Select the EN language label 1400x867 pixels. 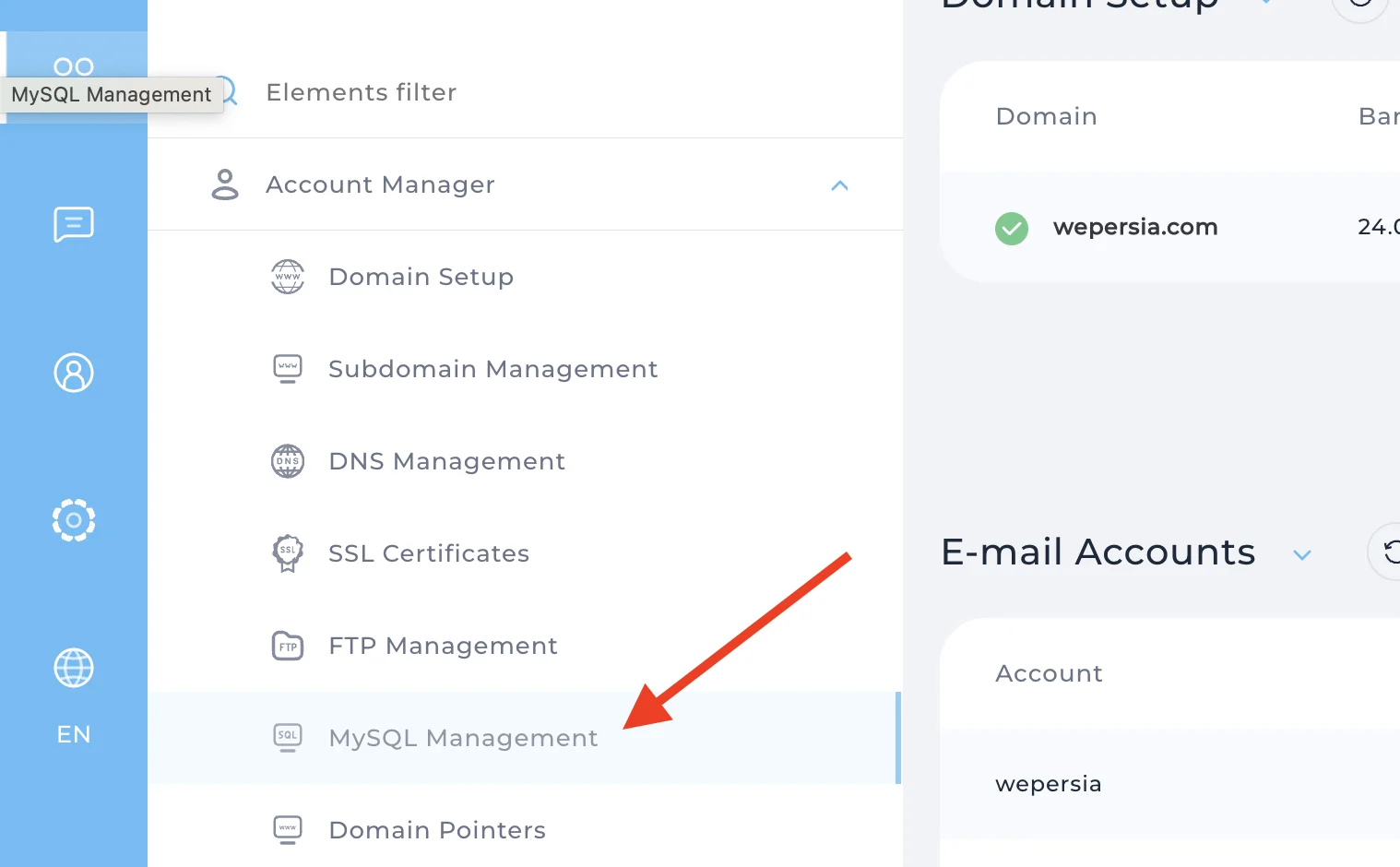tap(74, 734)
